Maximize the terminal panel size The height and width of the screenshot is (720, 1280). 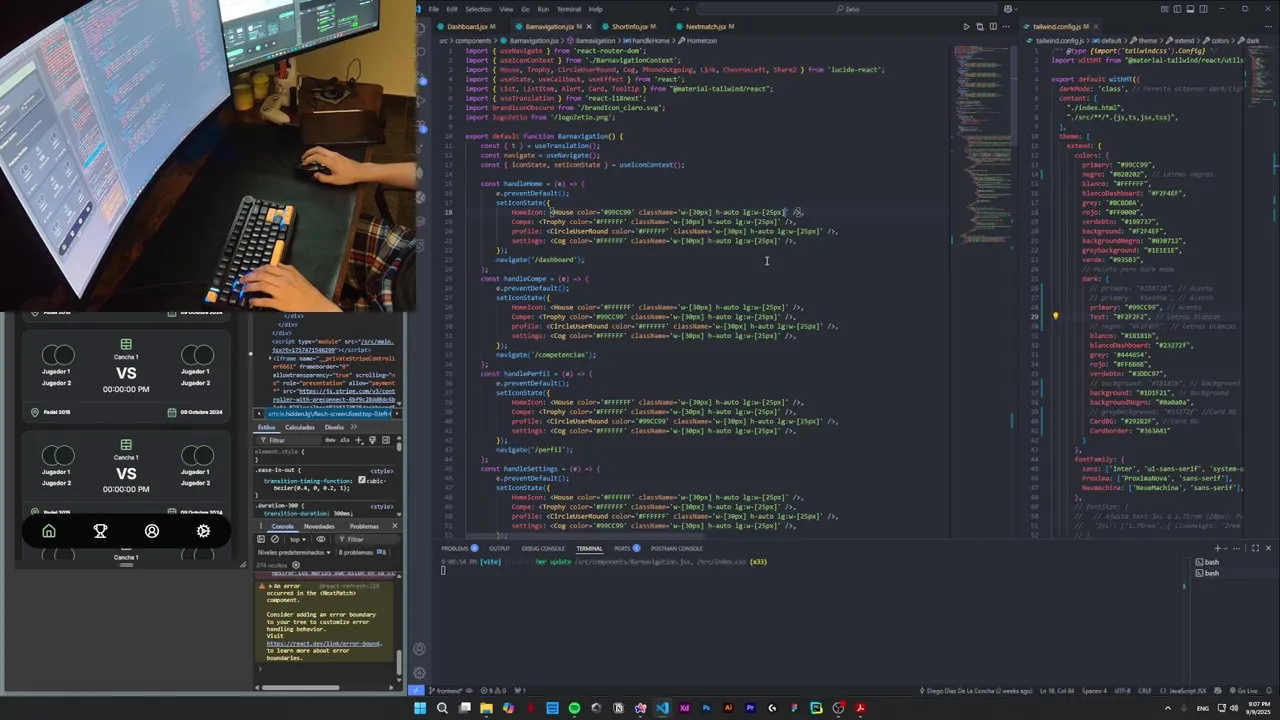pyautogui.click(x=1255, y=548)
